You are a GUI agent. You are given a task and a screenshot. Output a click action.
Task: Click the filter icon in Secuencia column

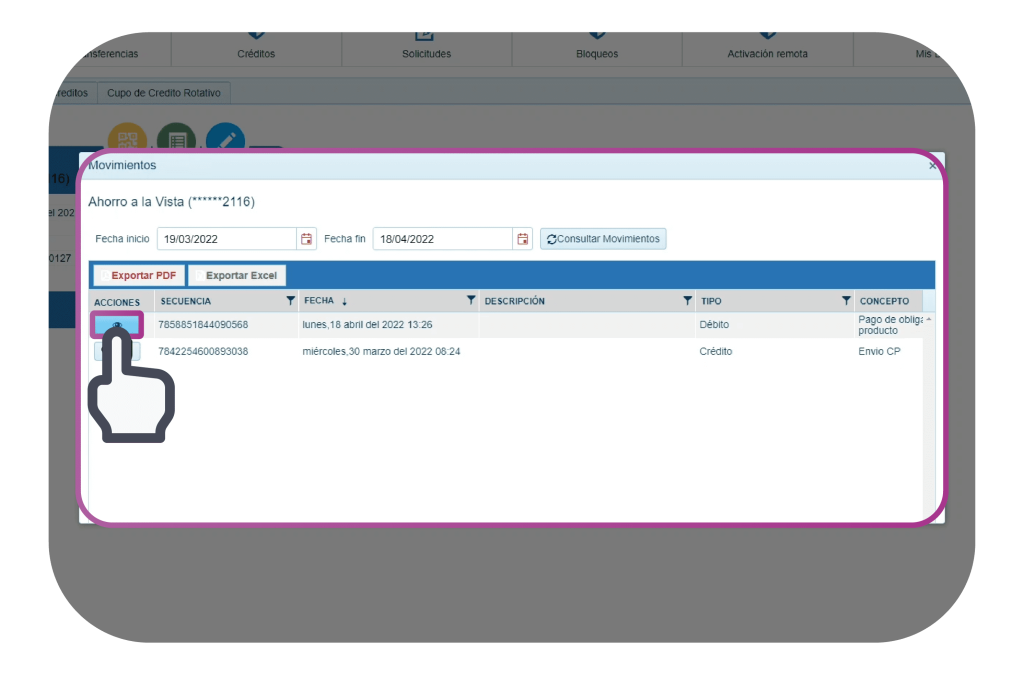[x=290, y=301]
